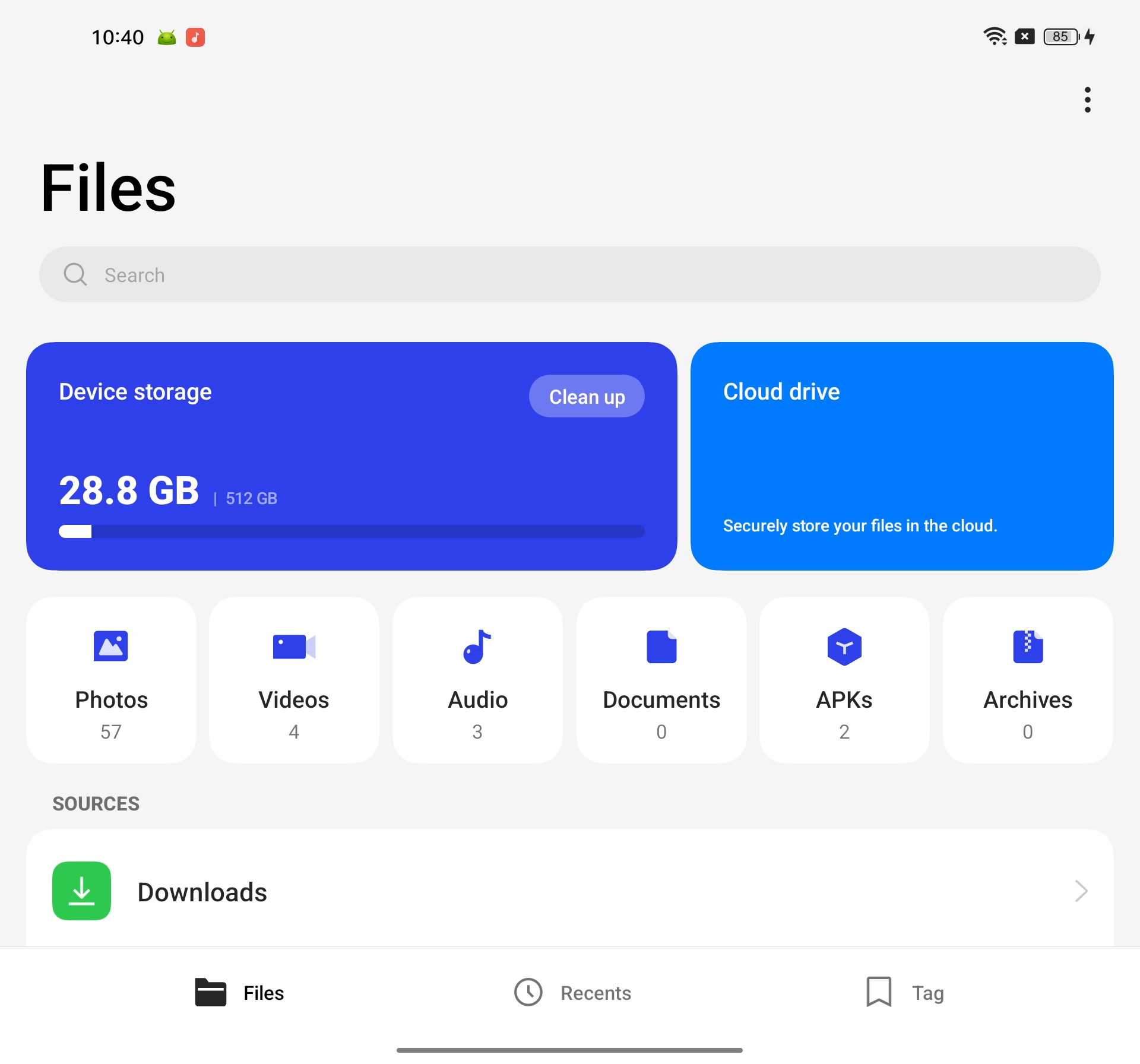Switch to the Tag tab
The height and width of the screenshot is (1064, 1140).
[904, 992]
